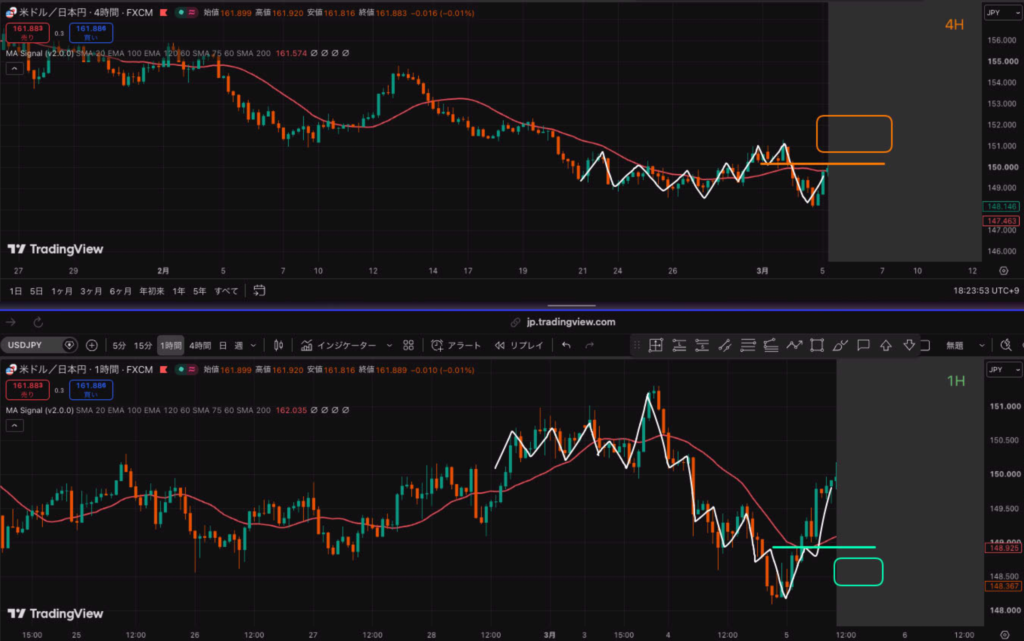Viewport: 1024px width, 641px height.
Task: Undo the last chart action
Action: [566, 345]
